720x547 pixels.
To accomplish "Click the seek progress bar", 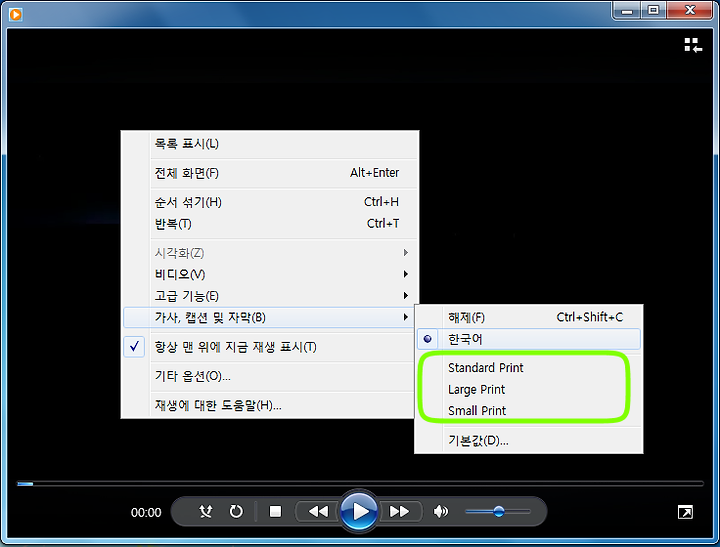I will pyautogui.click(x=360, y=484).
